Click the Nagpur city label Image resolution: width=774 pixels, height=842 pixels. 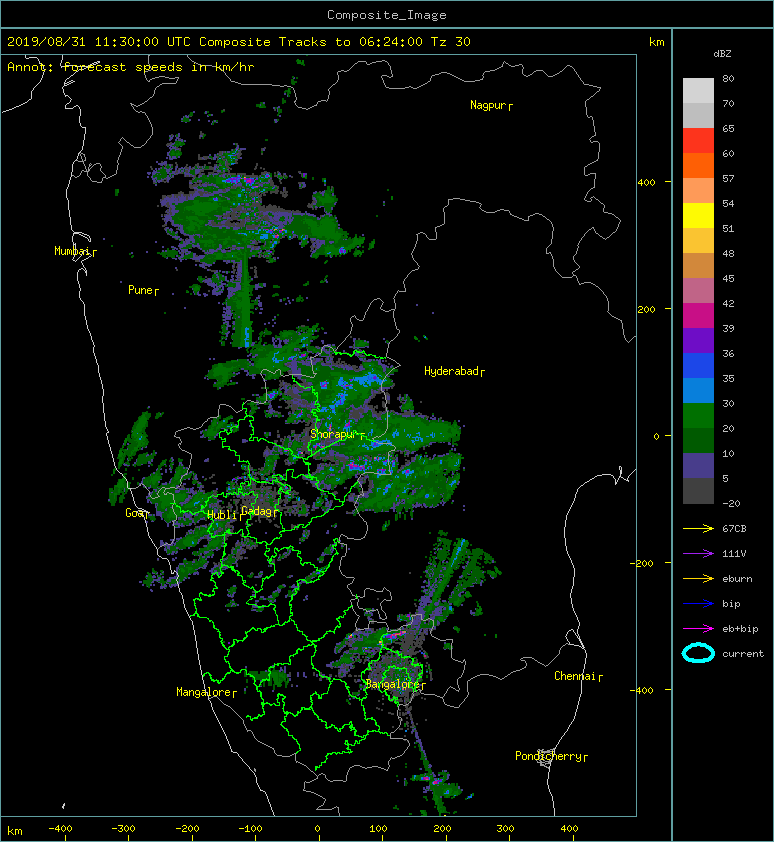pos(488,105)
